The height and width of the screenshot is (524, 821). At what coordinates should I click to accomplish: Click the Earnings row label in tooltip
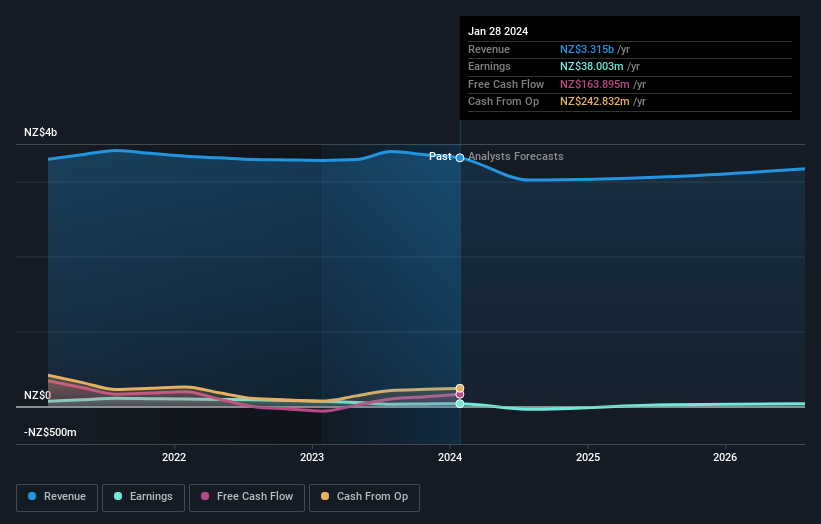(x=489, y=66)
